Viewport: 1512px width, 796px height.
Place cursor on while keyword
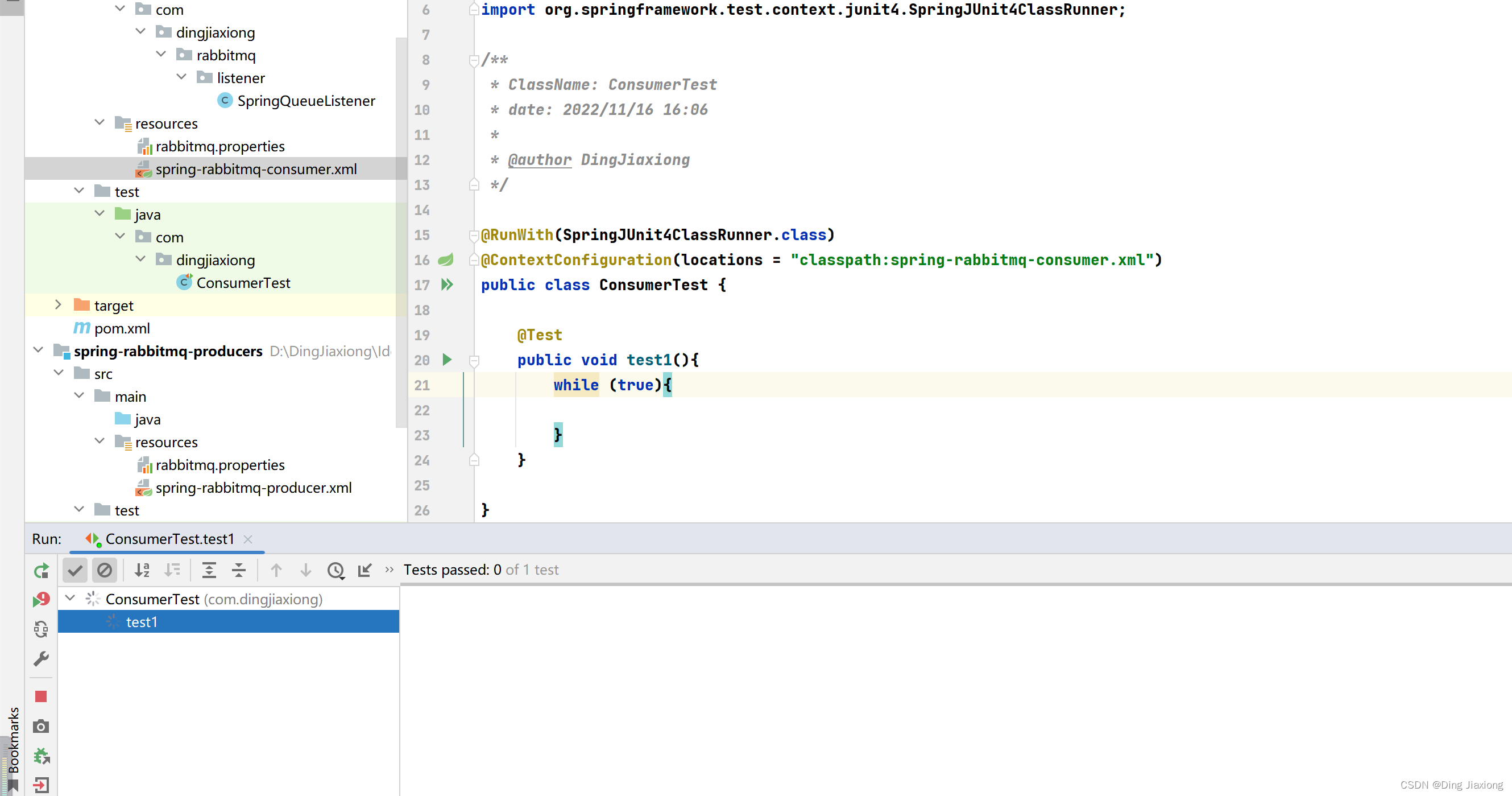coord(576,385)
